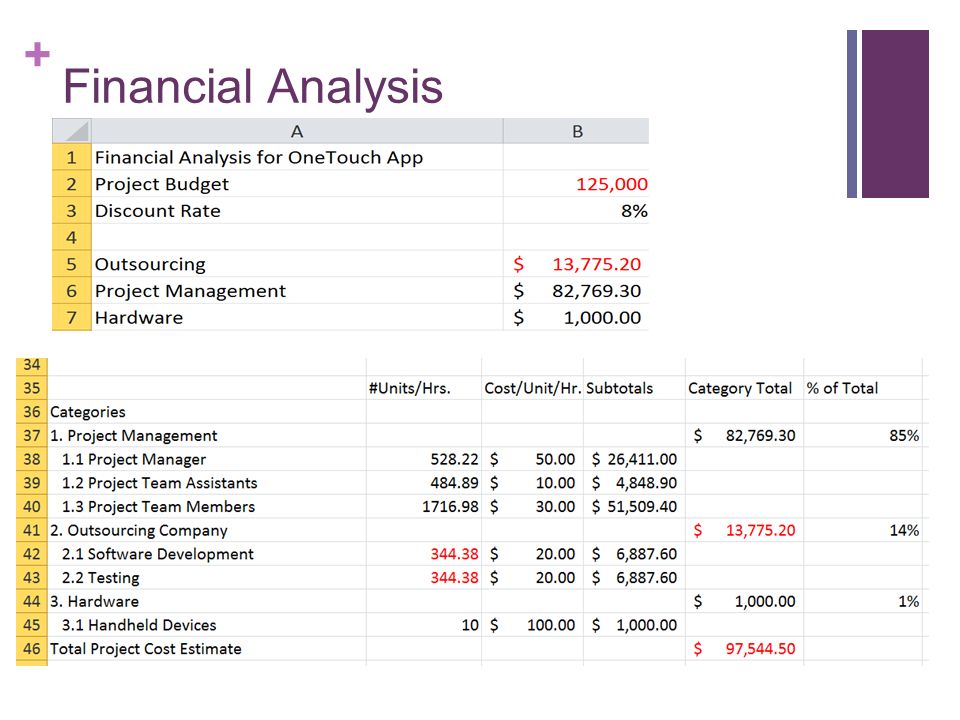Image resolution: width=960 pixels, height=720 pixels.
Task: Select row 41 header
Action: point(32,530)
